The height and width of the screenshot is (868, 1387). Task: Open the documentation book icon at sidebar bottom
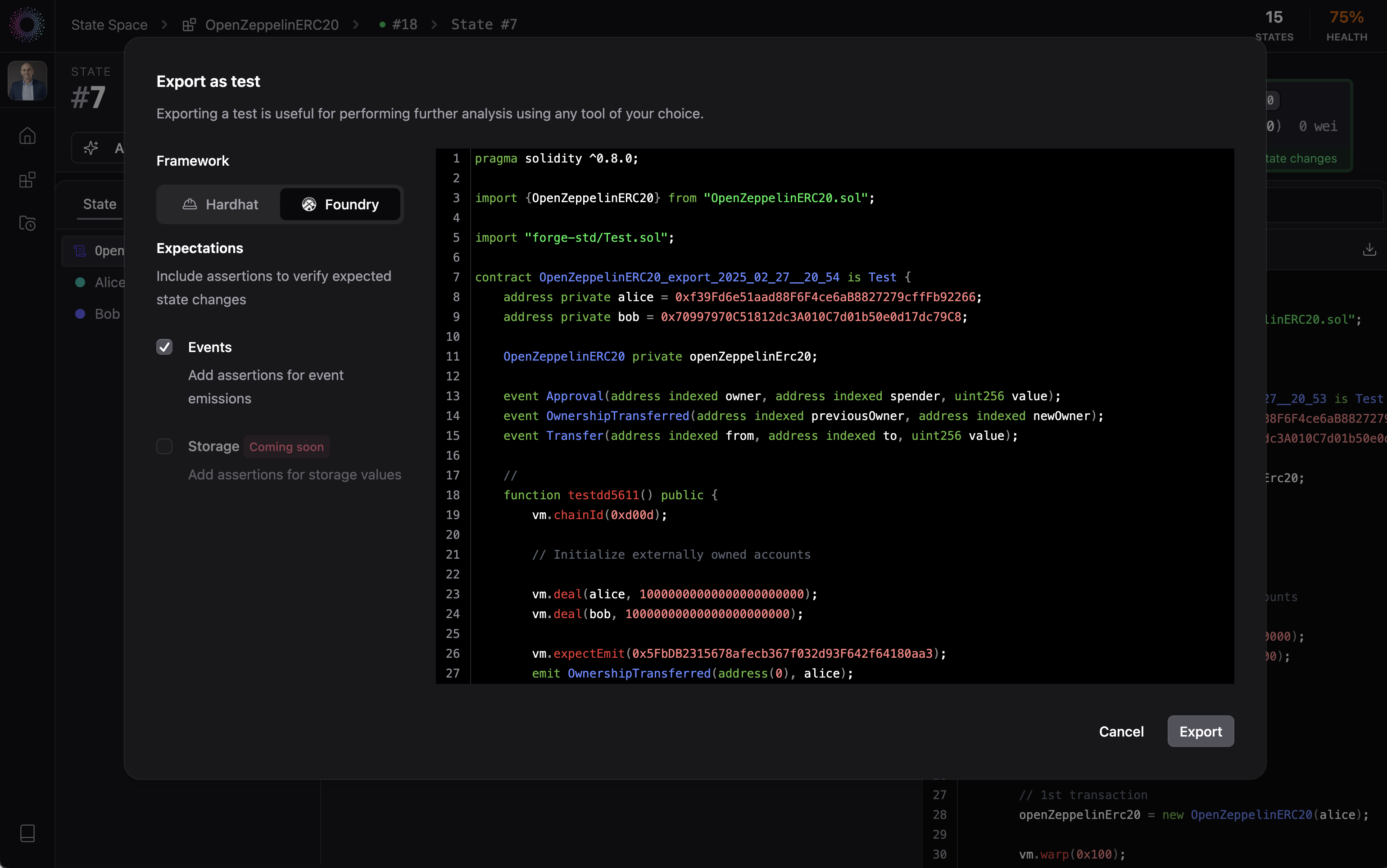[x=27, y=833]
